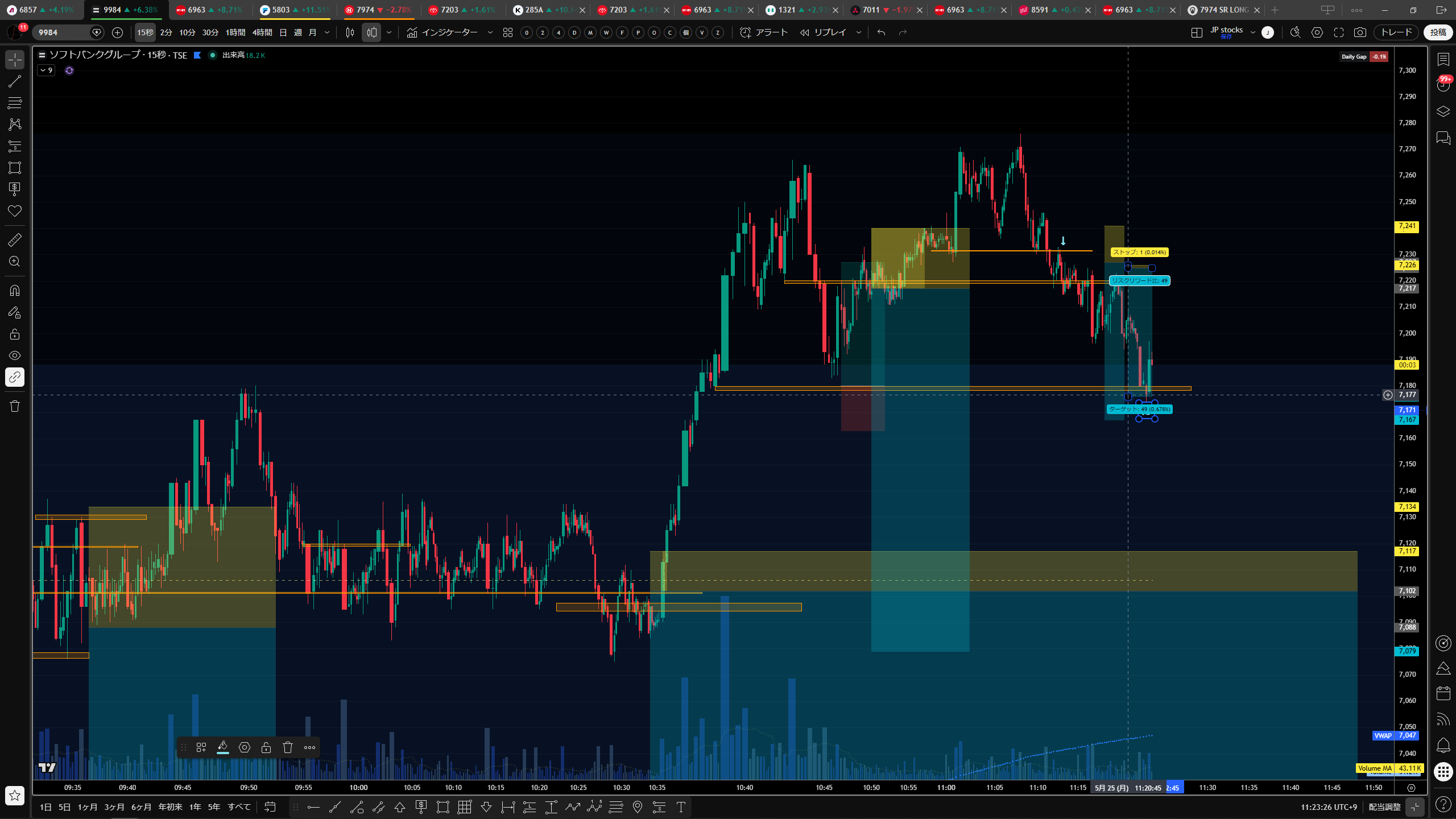The image size is (1456, 819).
Task: Open the chat panel icon
Action: (x=1443, y=138)
